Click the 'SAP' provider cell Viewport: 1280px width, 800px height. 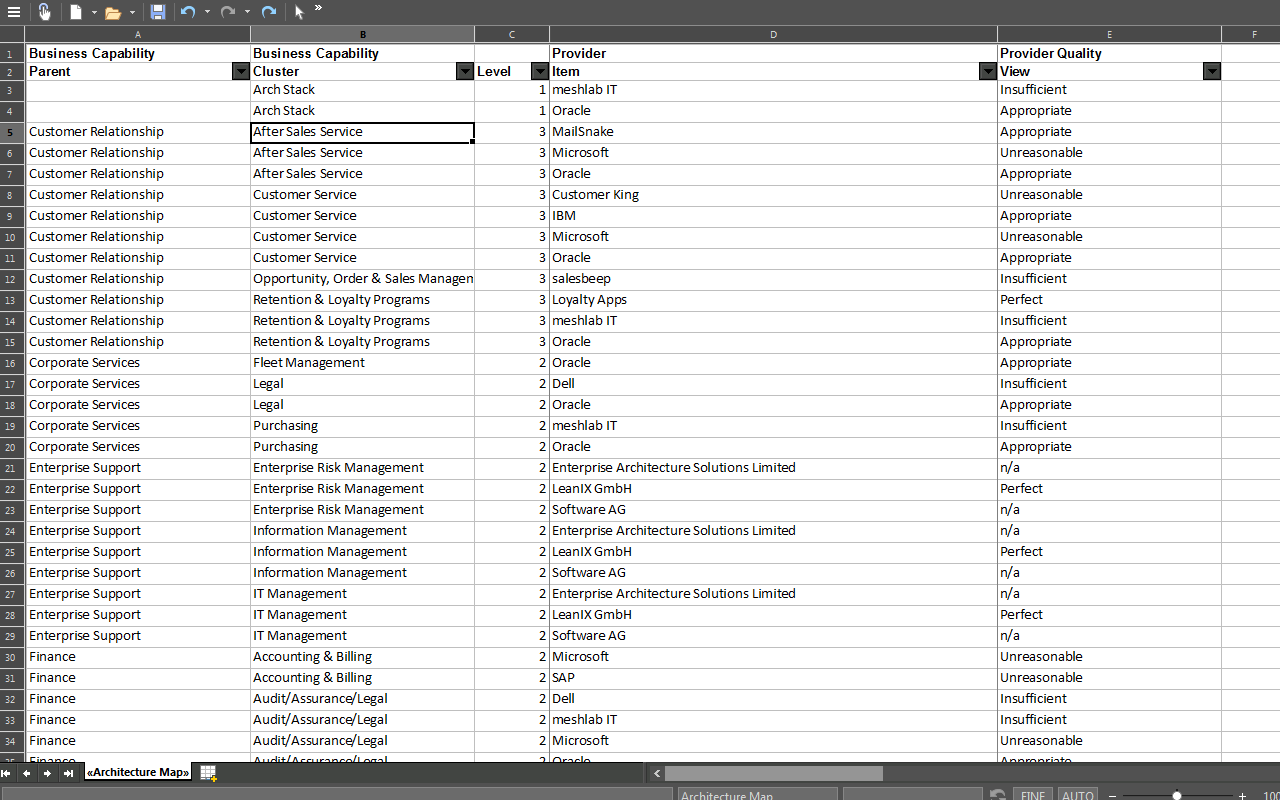tap(773, 678)
